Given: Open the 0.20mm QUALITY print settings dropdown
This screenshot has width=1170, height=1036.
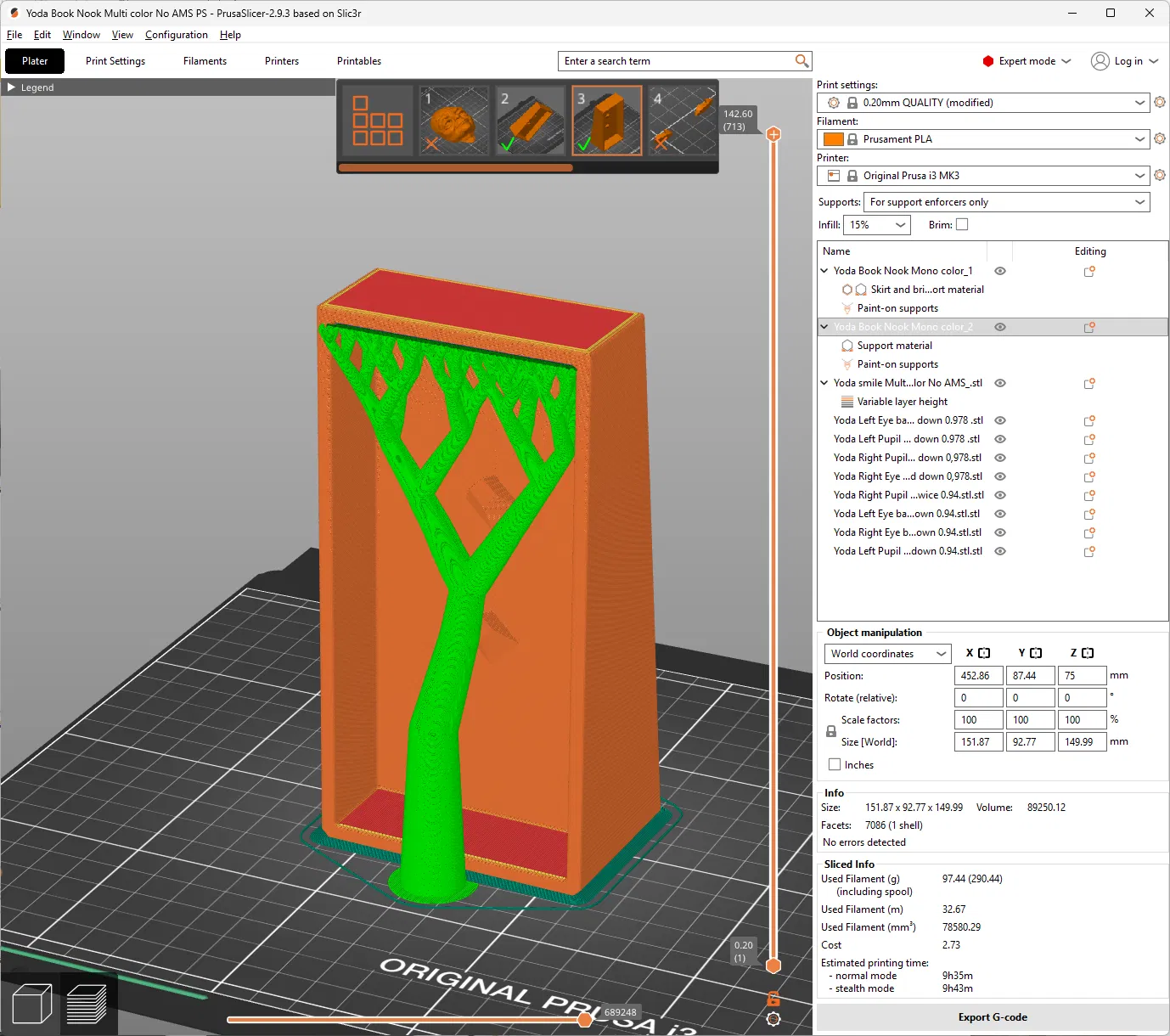Looking at the screenshot, I should point(983,103).
